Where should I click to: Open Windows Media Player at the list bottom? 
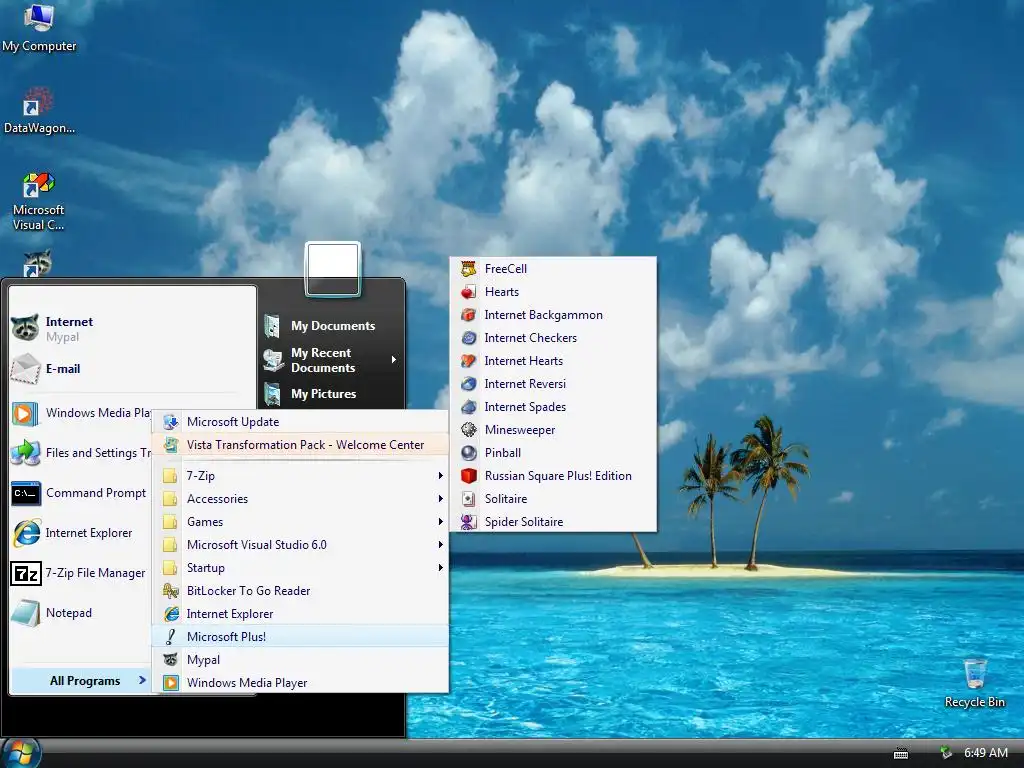(300, 682)
